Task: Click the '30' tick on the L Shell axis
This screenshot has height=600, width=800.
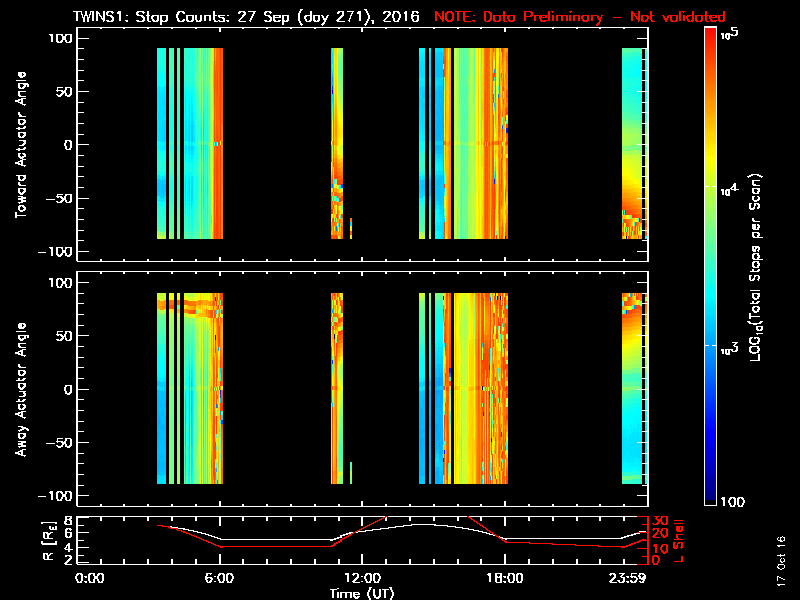Action: pyautogui.click(x=659, y=521)
